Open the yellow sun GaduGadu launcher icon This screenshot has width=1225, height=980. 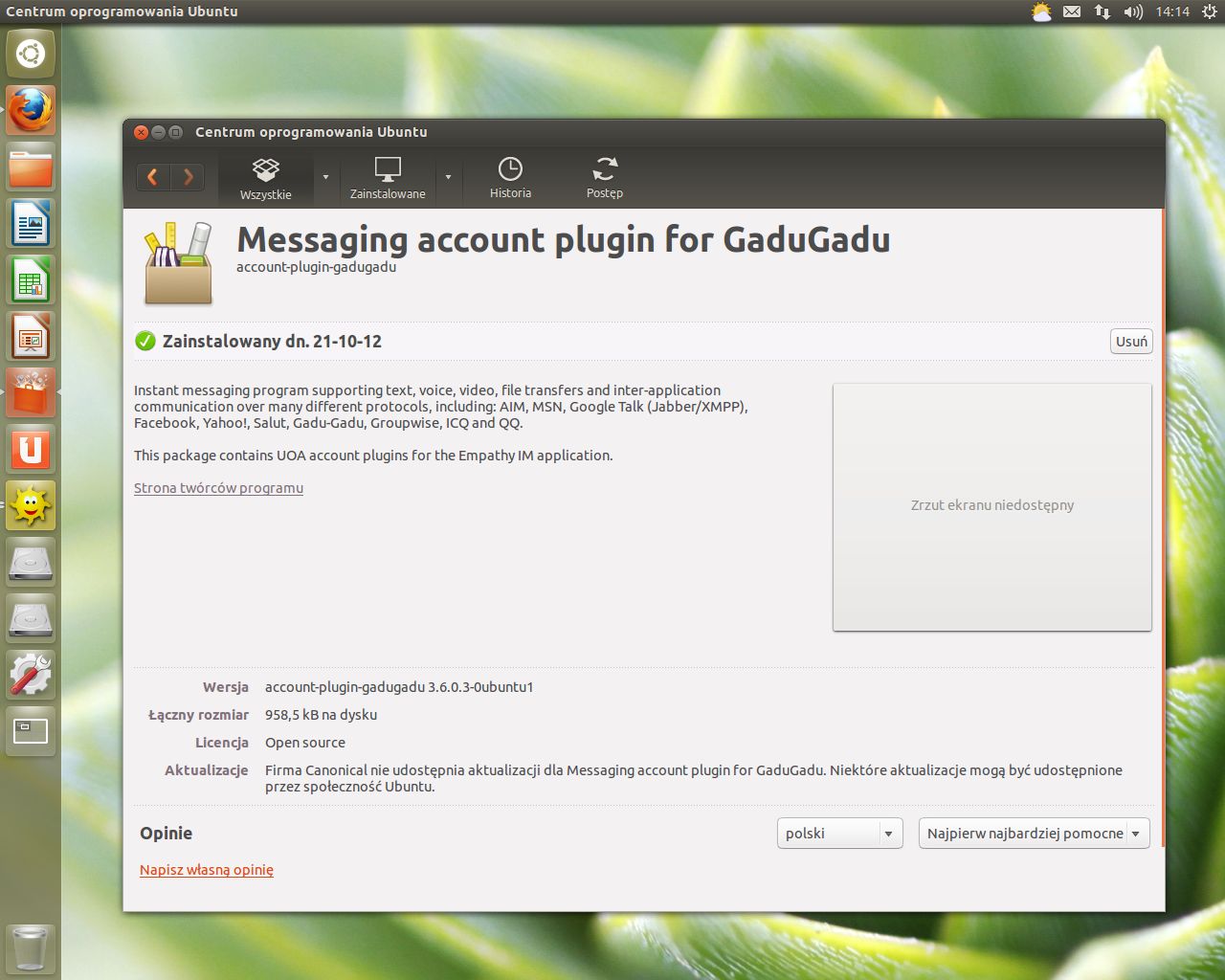point(31,505)
